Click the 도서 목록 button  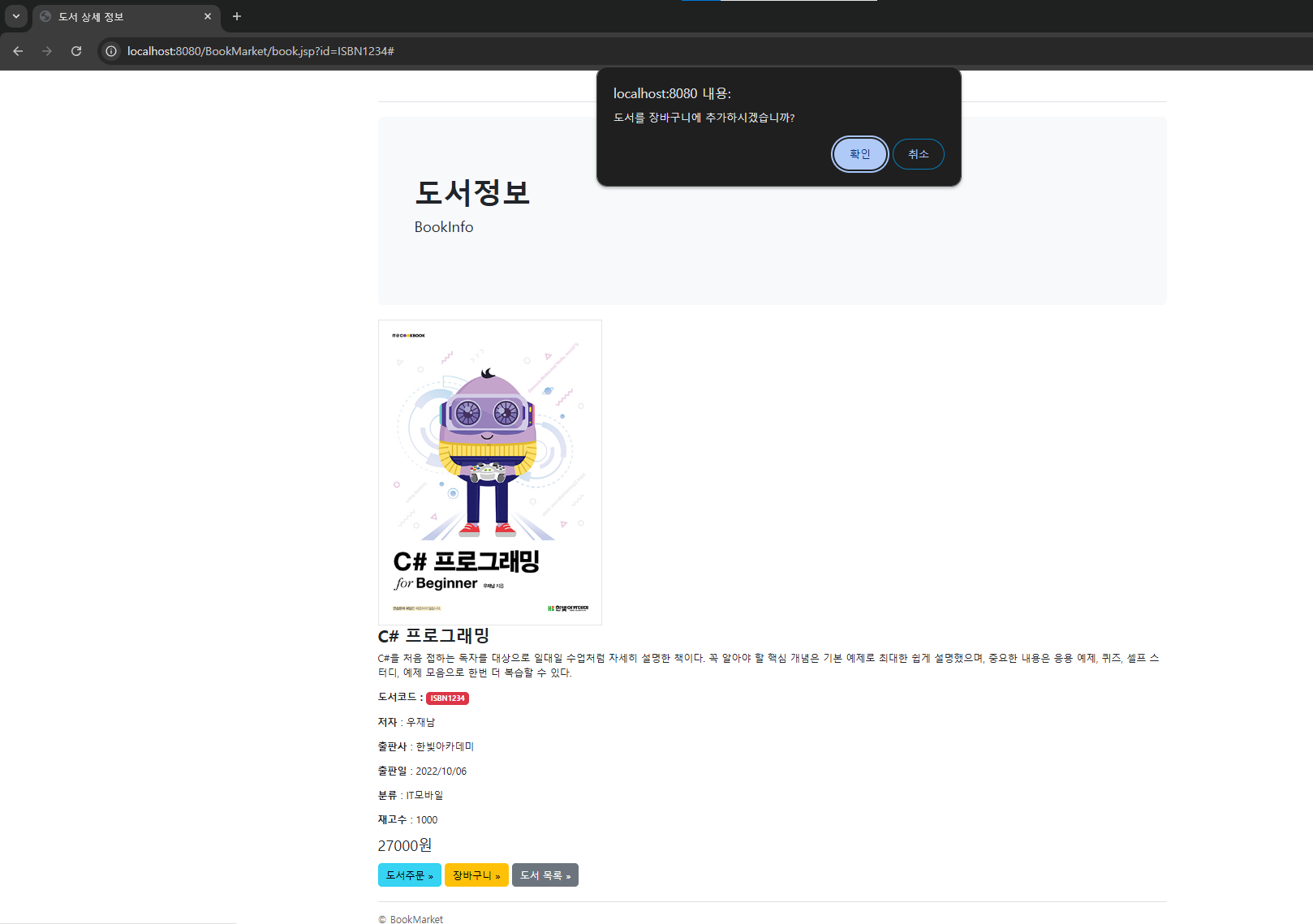point(545,875)
